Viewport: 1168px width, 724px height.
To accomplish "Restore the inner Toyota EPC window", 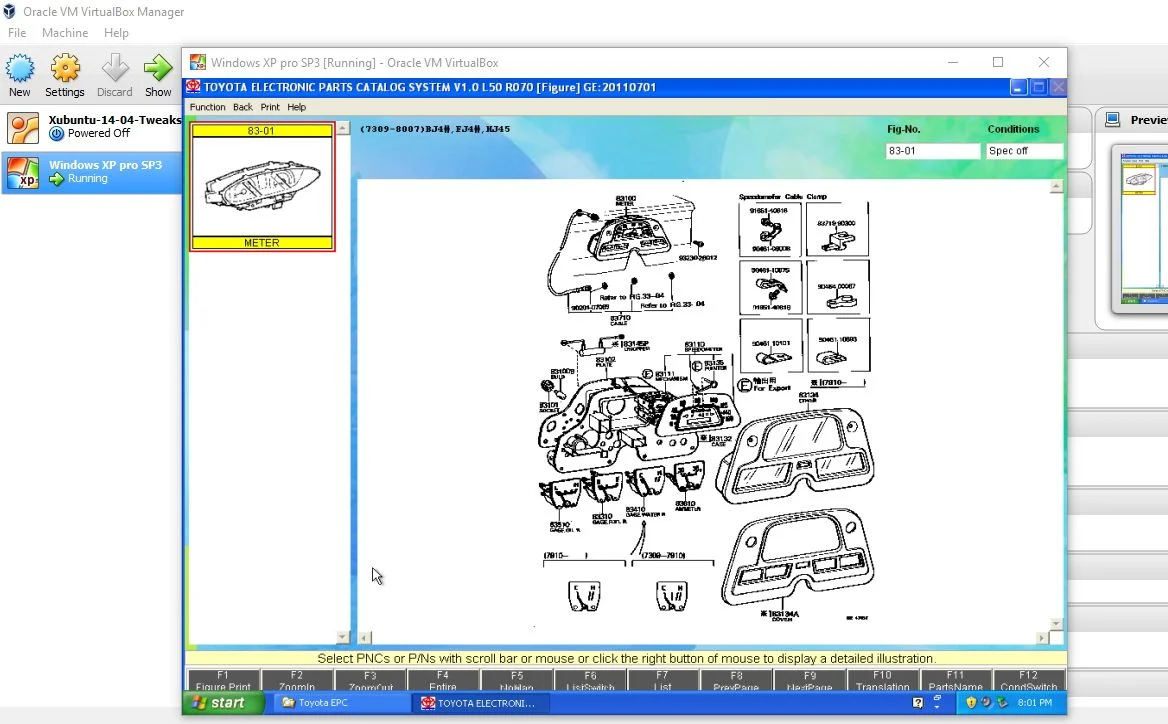I will click(x=1038, y=87).
